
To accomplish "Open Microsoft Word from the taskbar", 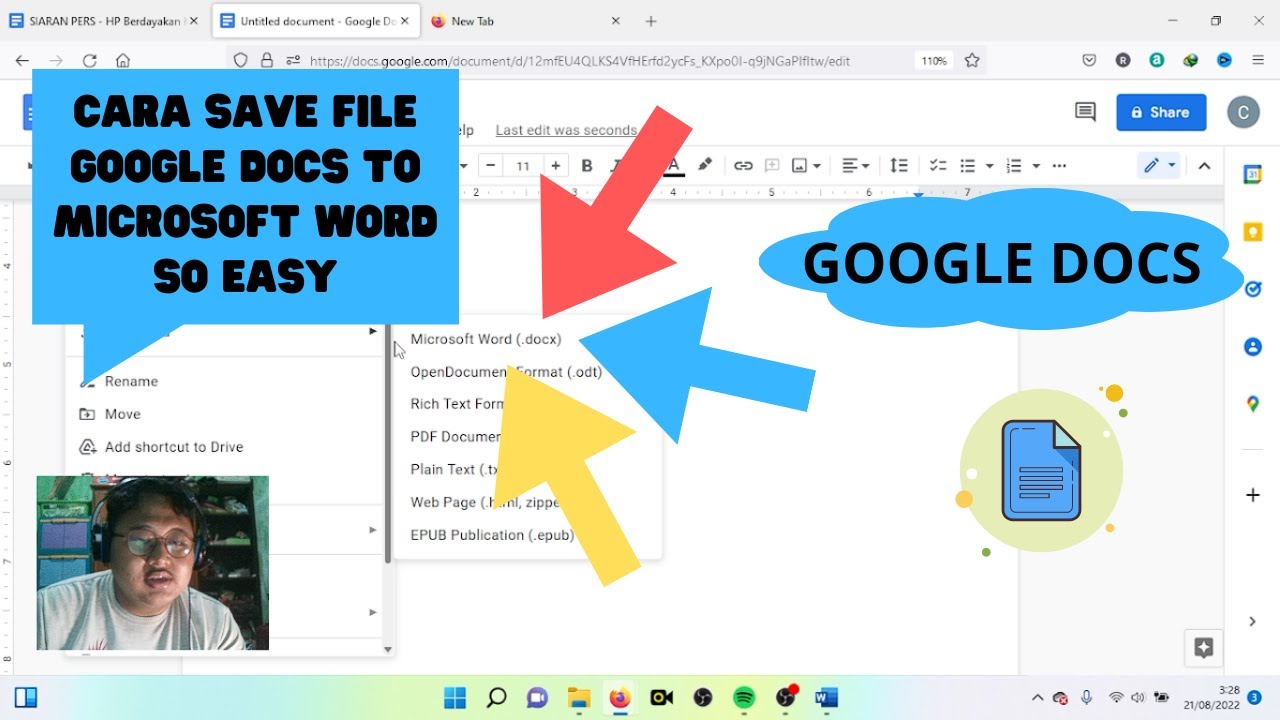I will tap(826, 697).
